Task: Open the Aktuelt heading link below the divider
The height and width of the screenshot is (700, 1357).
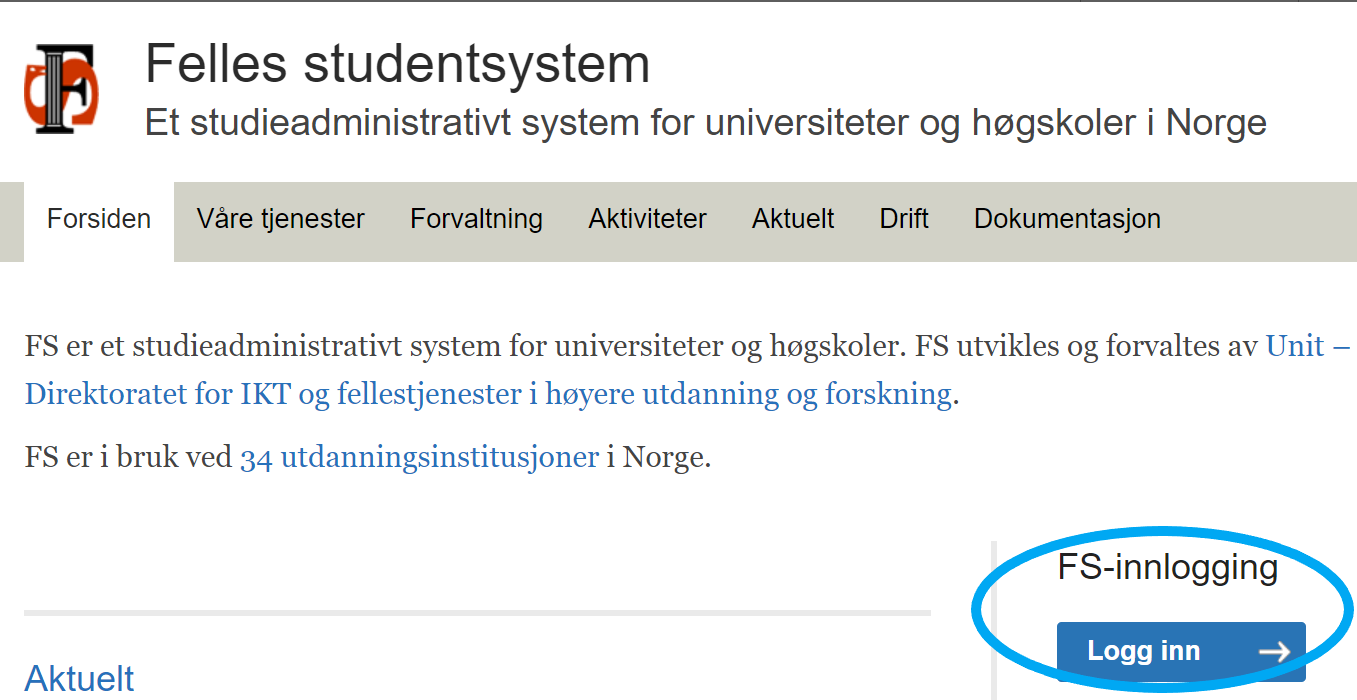Action: 80,678
